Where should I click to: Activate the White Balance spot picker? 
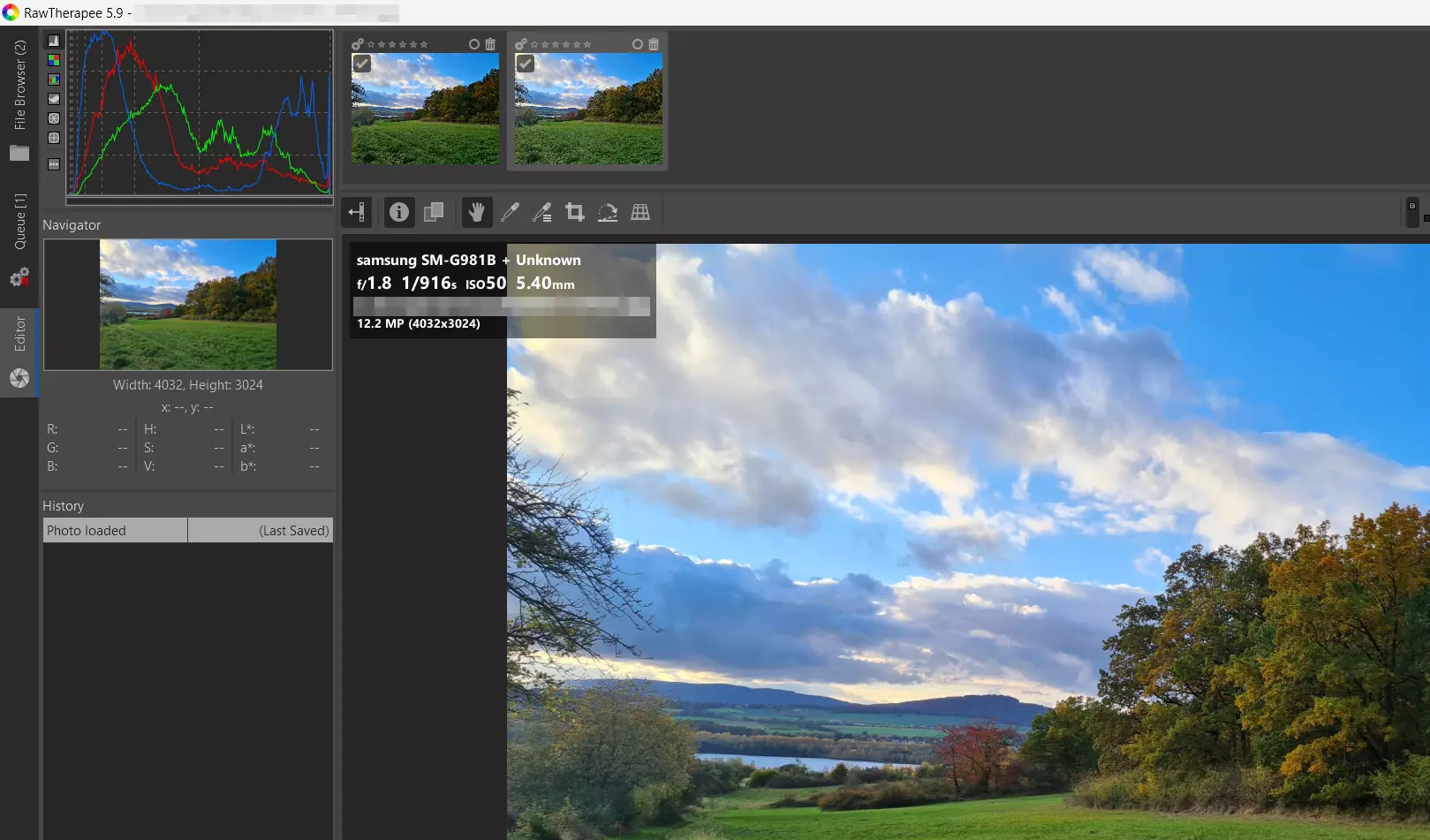pos(510,212)
